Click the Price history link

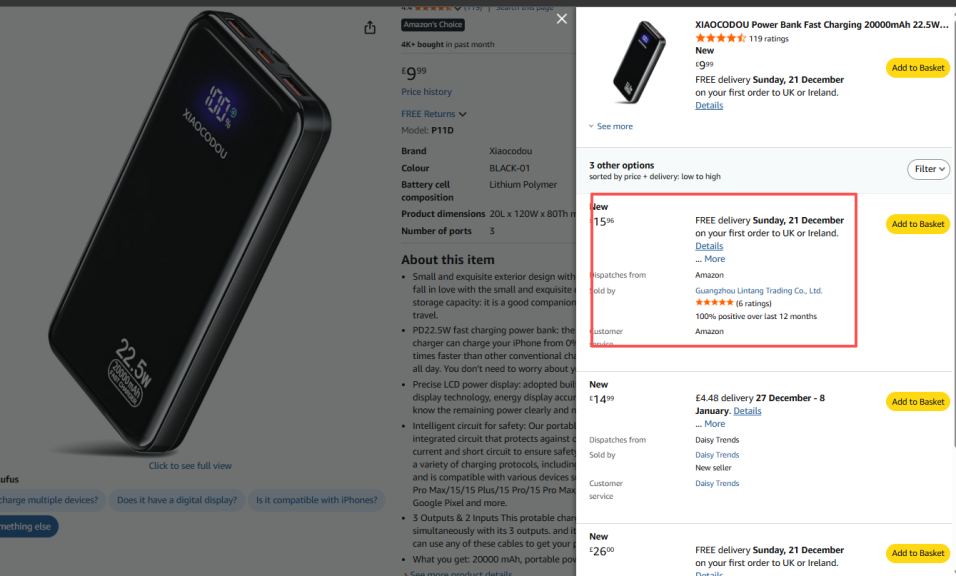426,92
